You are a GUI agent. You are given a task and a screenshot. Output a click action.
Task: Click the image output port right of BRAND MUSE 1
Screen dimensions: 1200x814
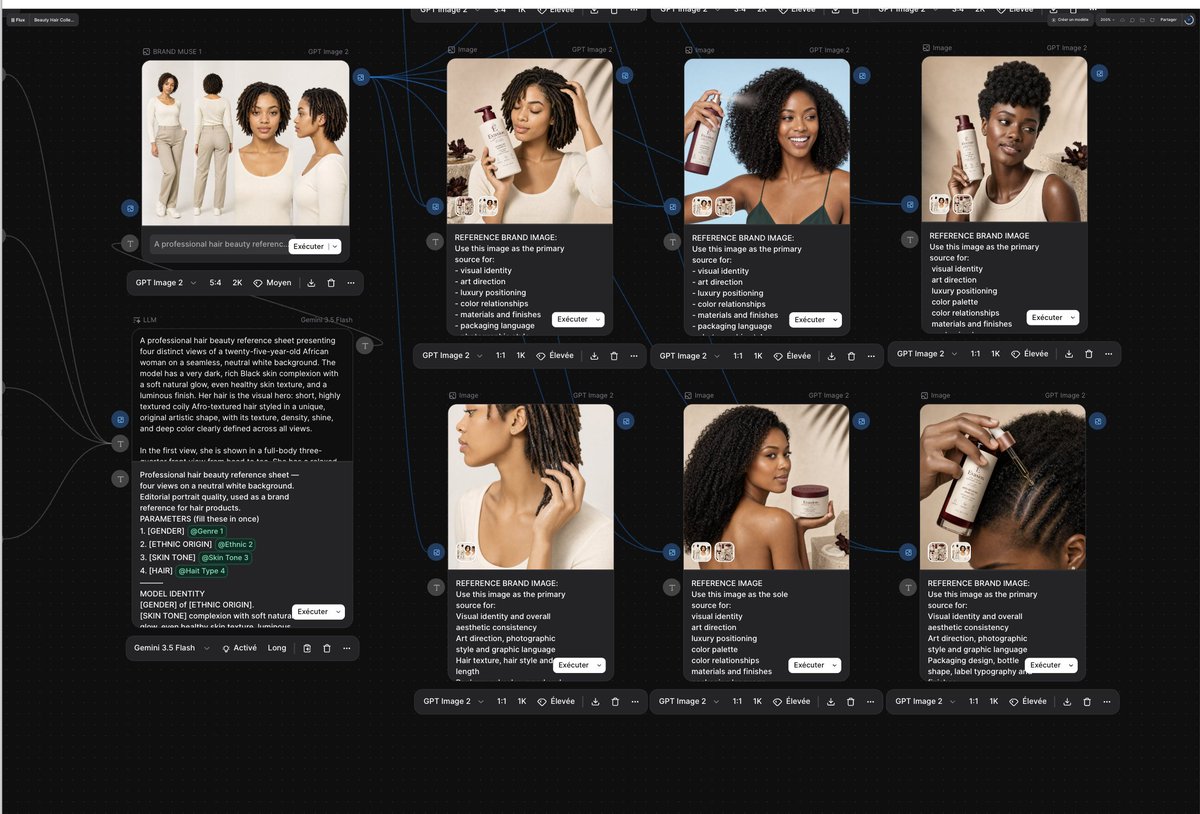click(x=360, y=77)
